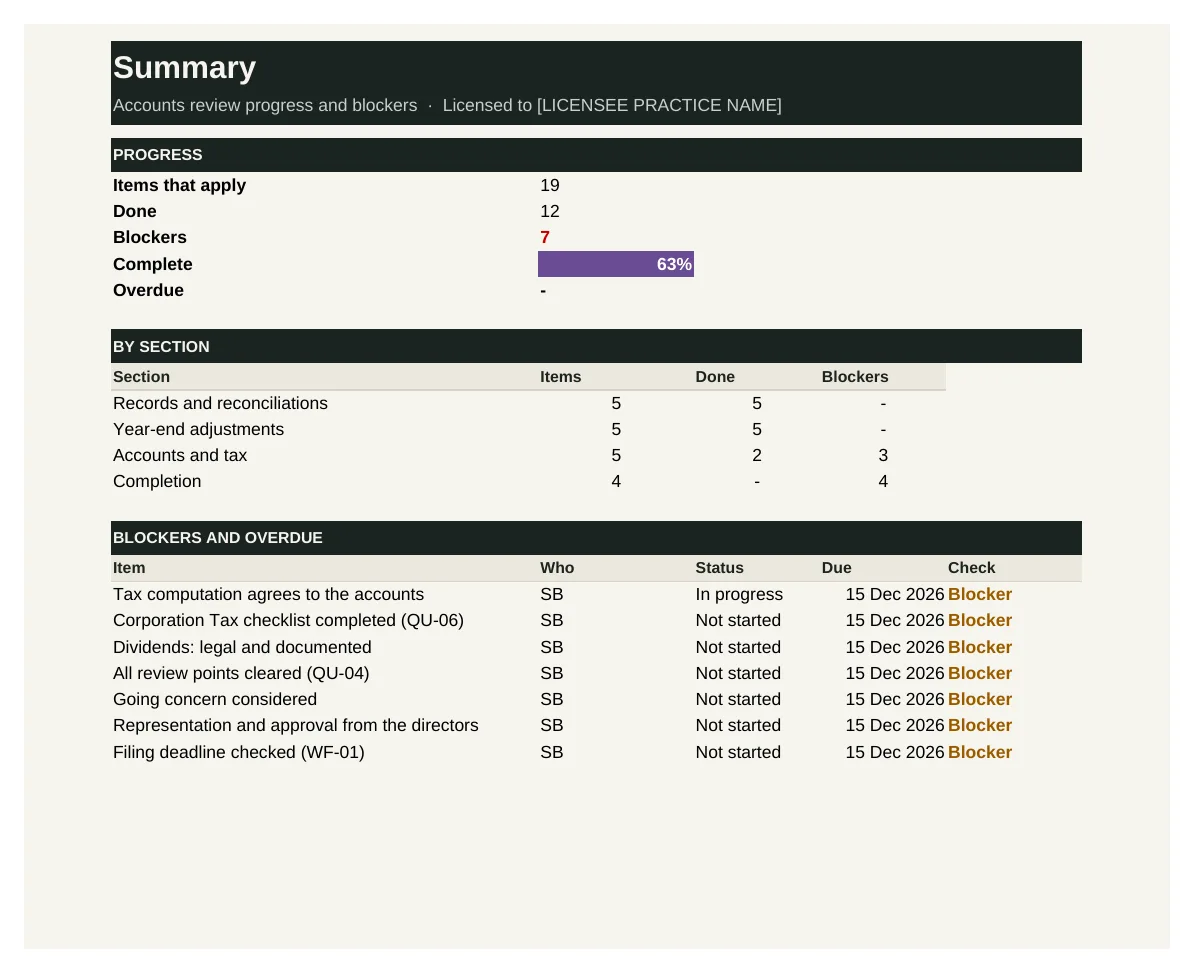This screenshot has height=973, width=1194.
Task: Click the "In progress" status cell
Action: click(739, 595)
